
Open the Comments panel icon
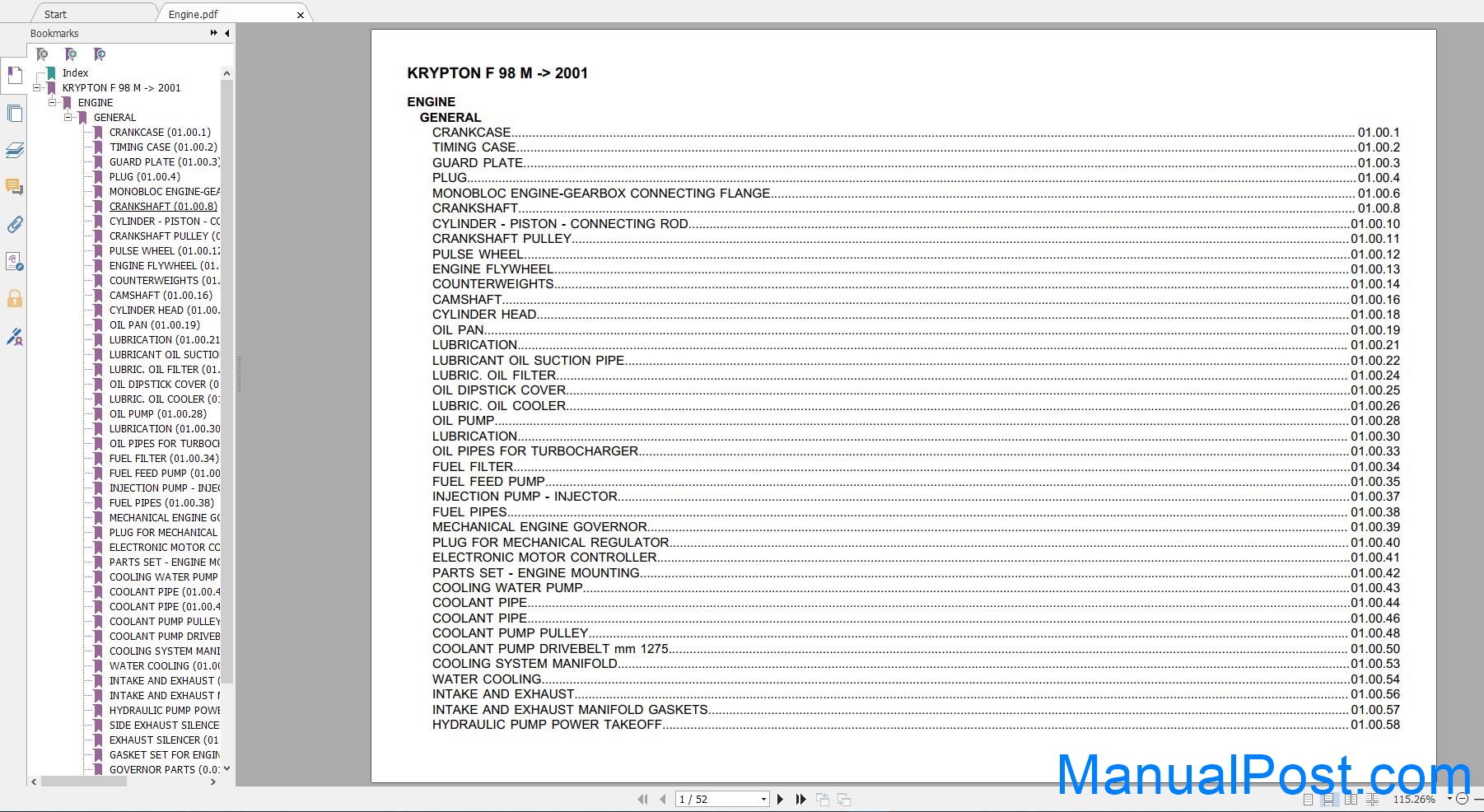coord(14,188)
